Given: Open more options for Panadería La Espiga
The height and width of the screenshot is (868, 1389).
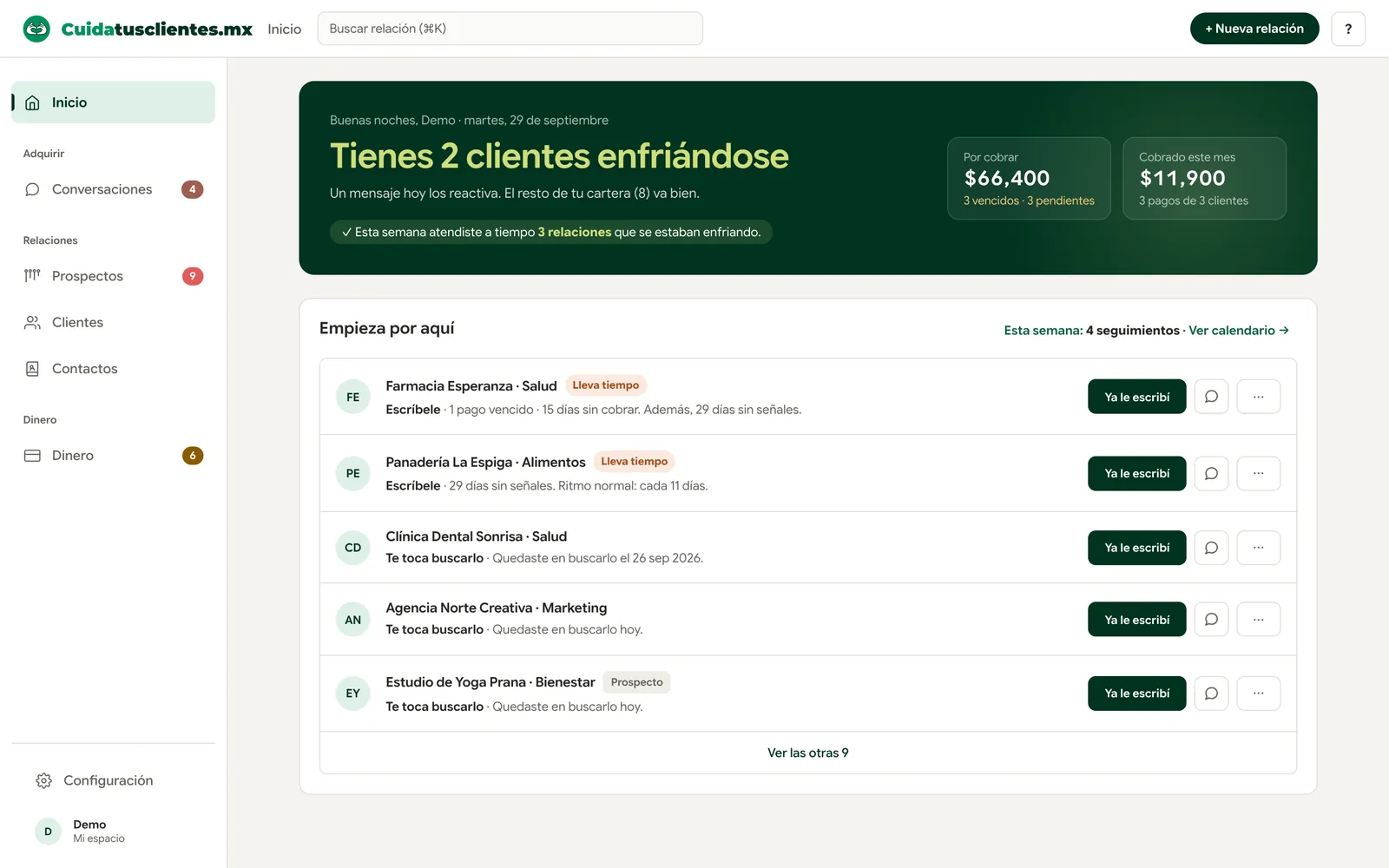Looking at the screenshot, I should (1259, 473).
